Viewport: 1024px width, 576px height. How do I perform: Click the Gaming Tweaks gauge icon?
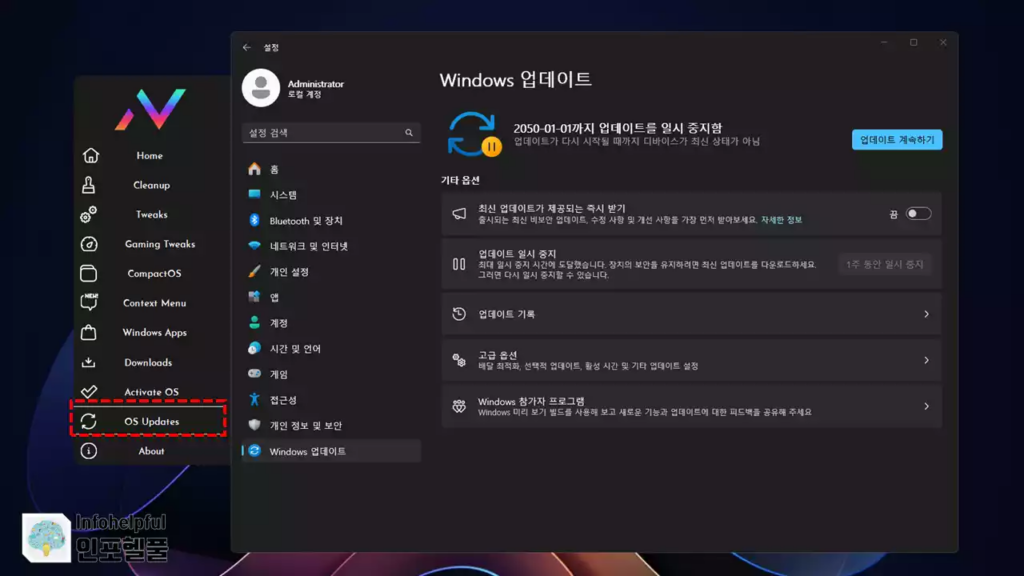coord(89,244)
